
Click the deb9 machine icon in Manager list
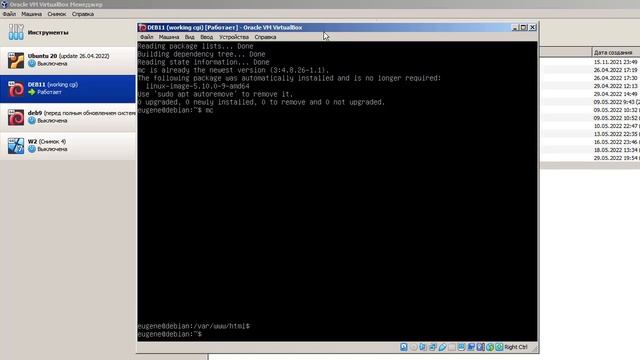point(16,117)
